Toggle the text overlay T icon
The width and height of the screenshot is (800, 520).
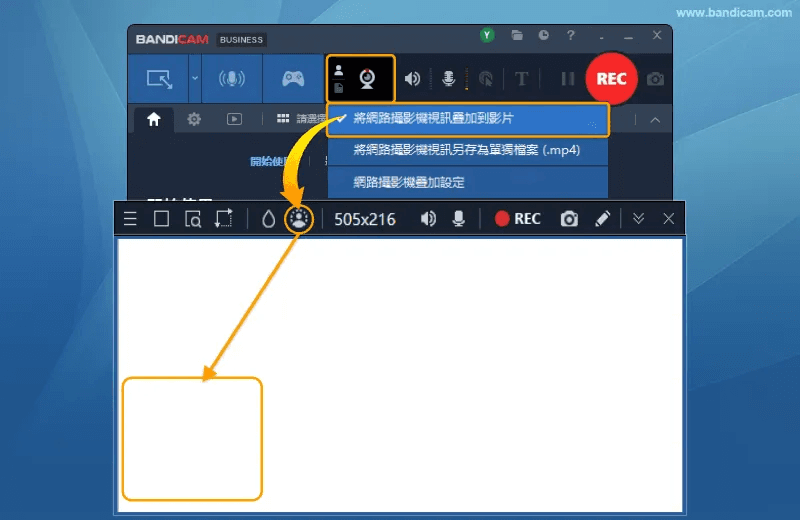point(521,79)
